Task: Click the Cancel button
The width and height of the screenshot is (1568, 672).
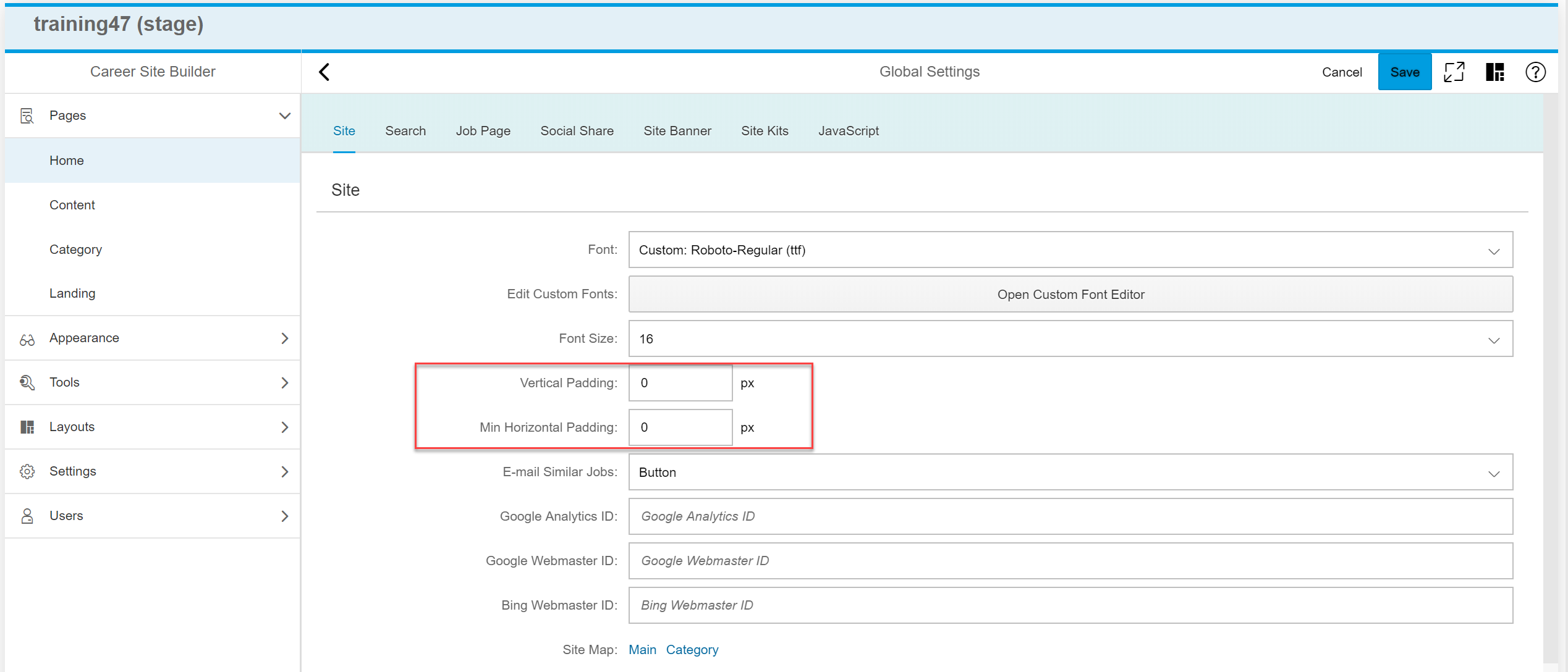Action: tap(1342, 72)
